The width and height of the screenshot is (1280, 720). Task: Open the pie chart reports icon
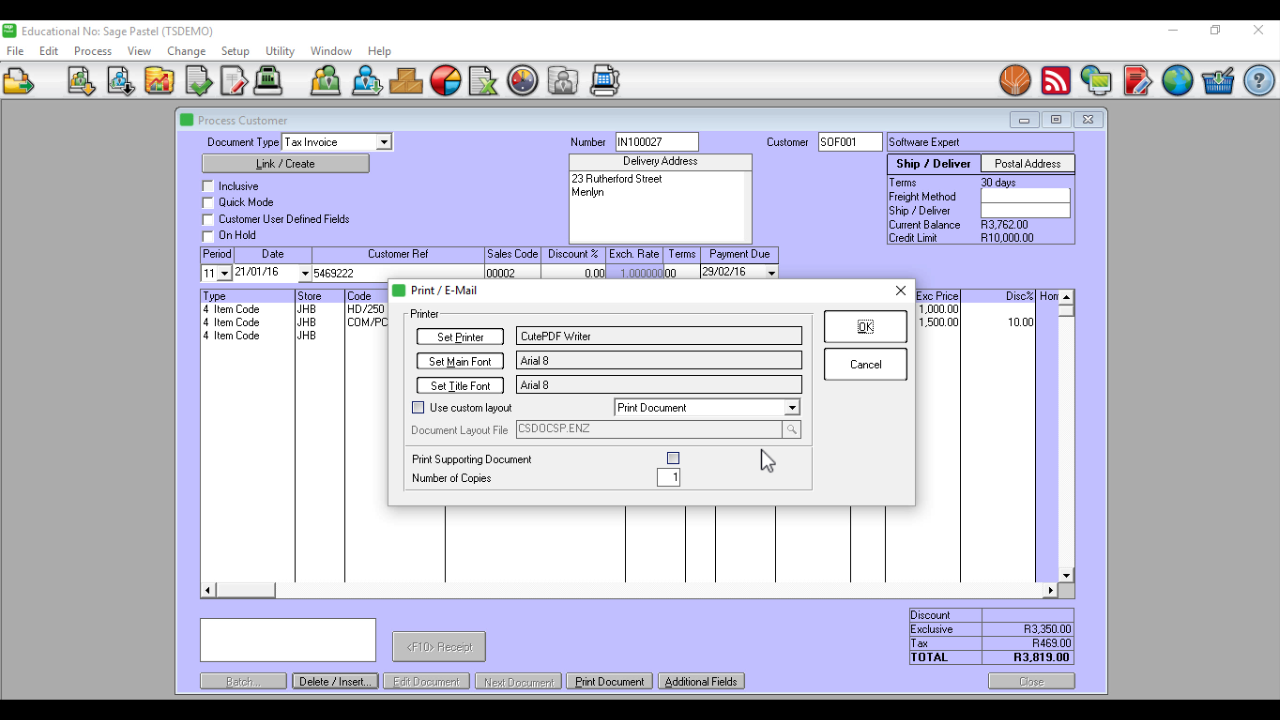pos(446,81)
